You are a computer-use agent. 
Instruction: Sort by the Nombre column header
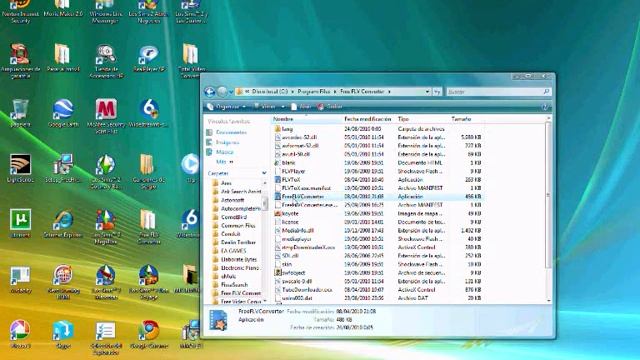[307, 119]
